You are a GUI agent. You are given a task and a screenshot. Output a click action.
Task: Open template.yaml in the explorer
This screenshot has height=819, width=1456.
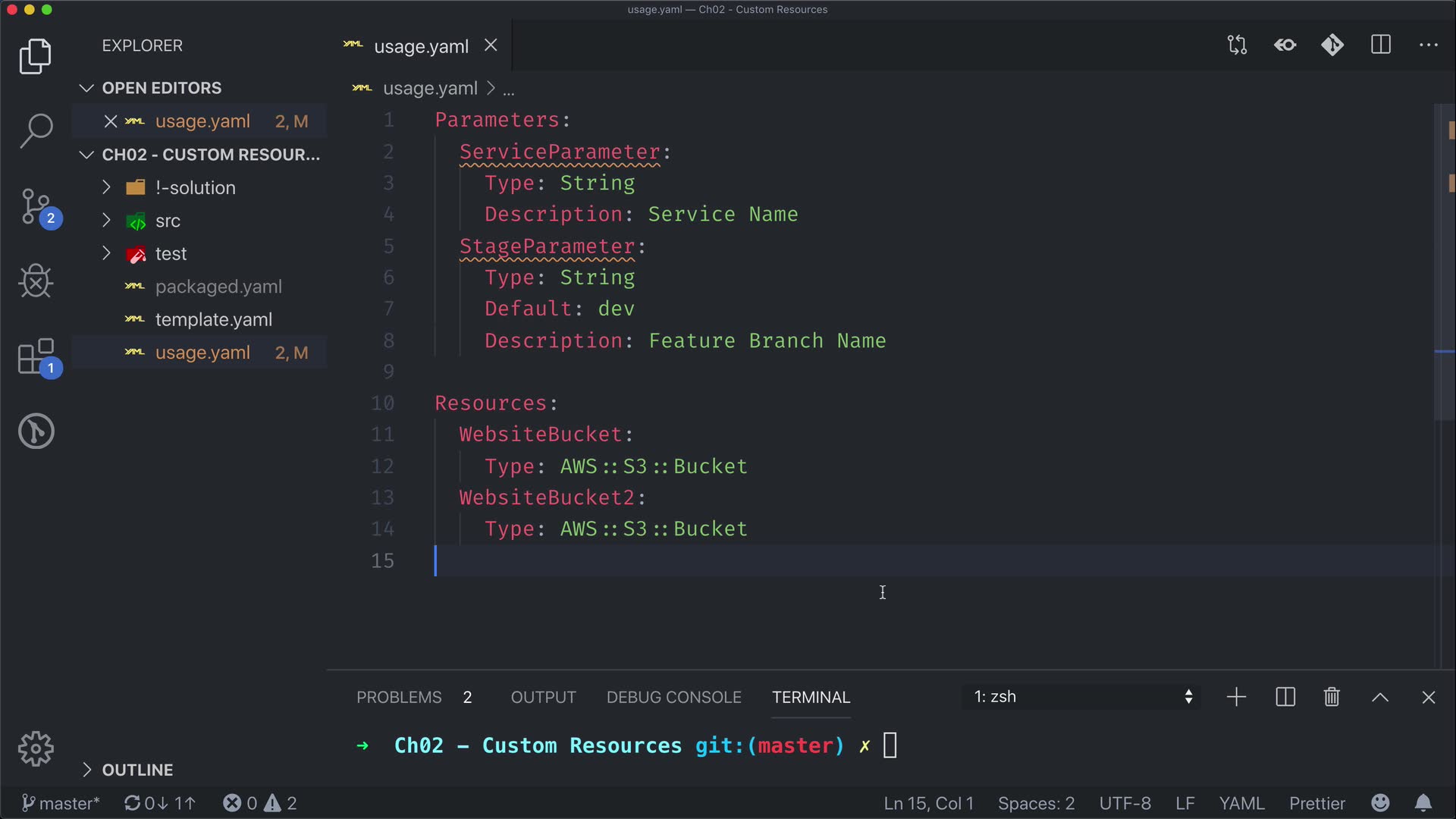pos(213,319)
